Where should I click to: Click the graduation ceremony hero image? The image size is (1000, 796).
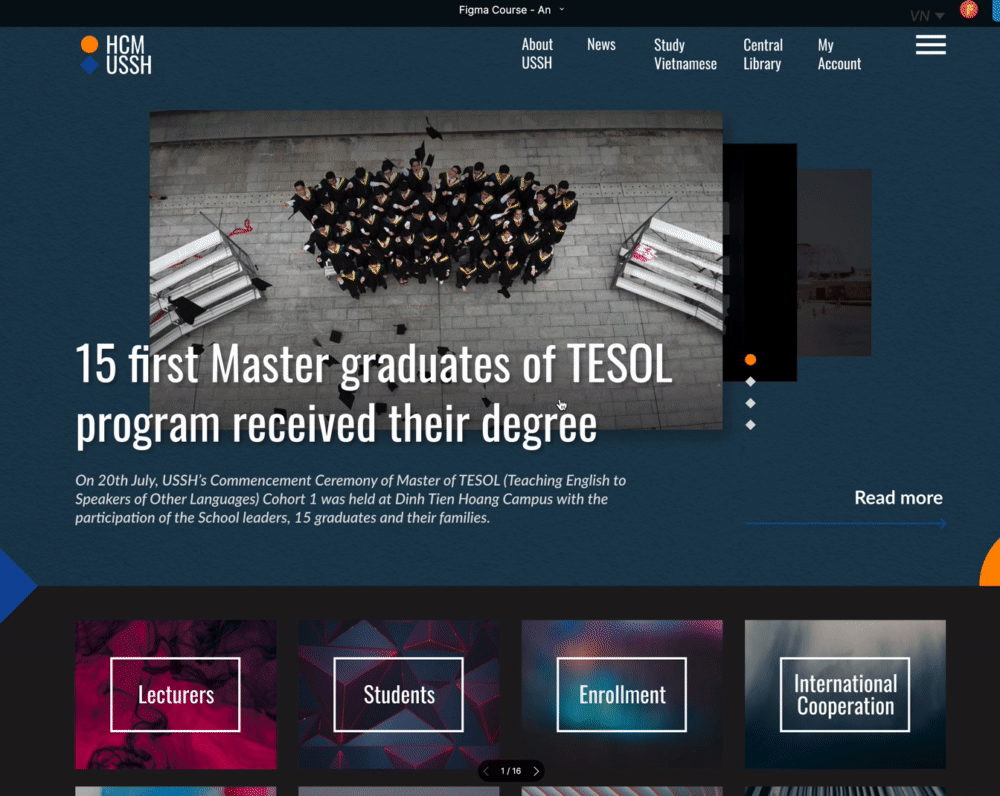(x=435, y=230)
